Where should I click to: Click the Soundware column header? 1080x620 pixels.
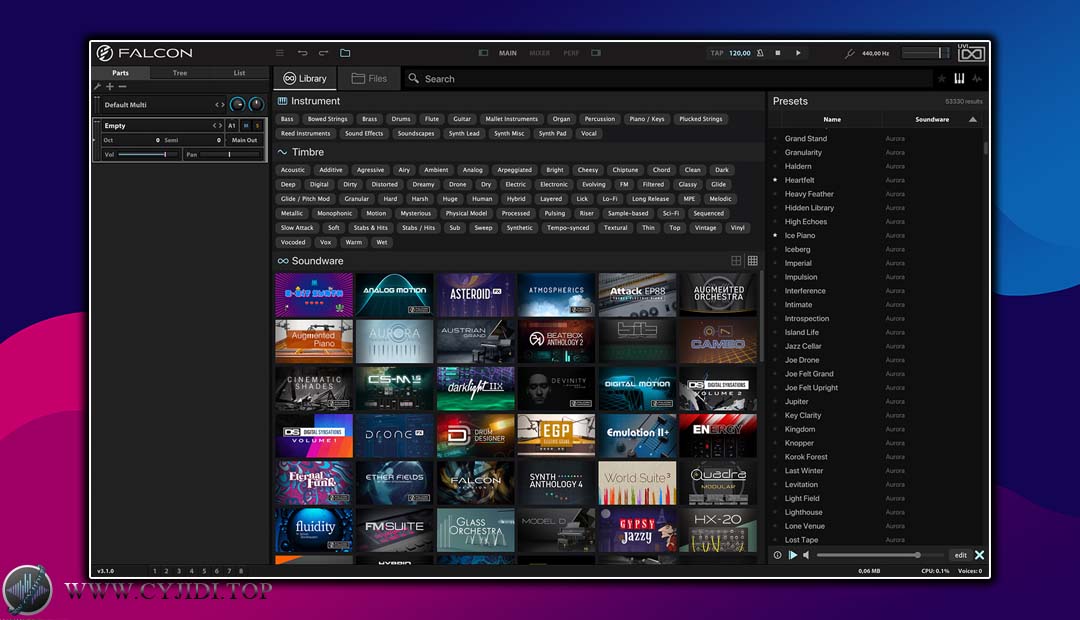click(932, 119)
